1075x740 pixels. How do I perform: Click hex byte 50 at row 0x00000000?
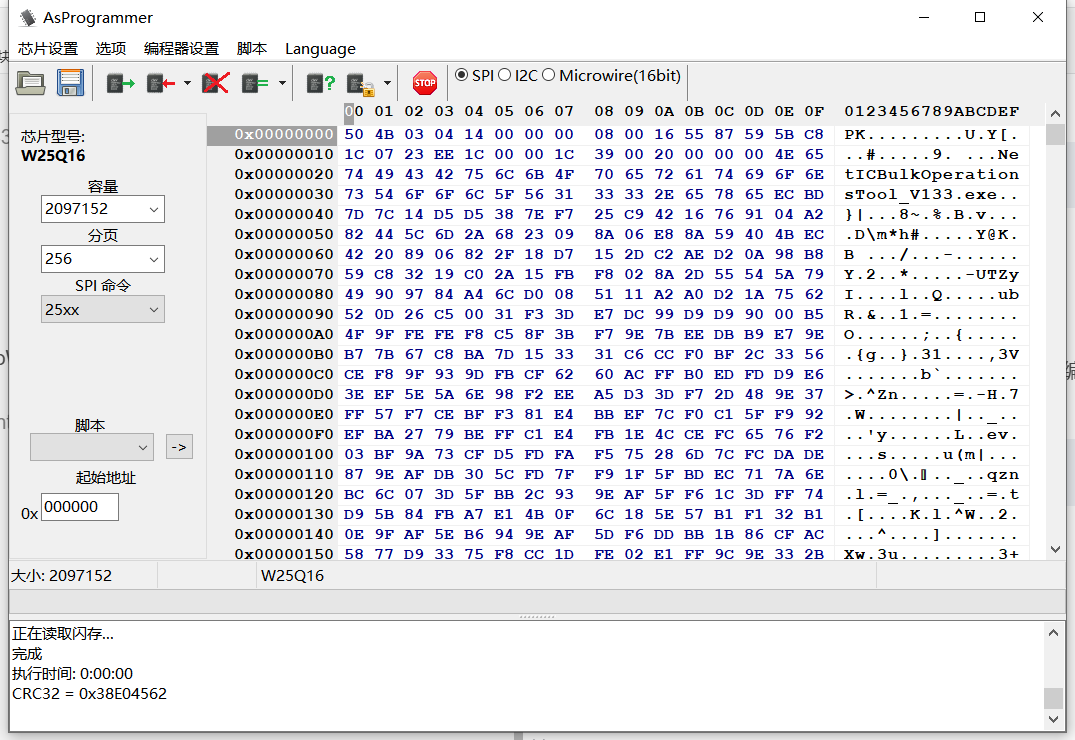(354, 134)
